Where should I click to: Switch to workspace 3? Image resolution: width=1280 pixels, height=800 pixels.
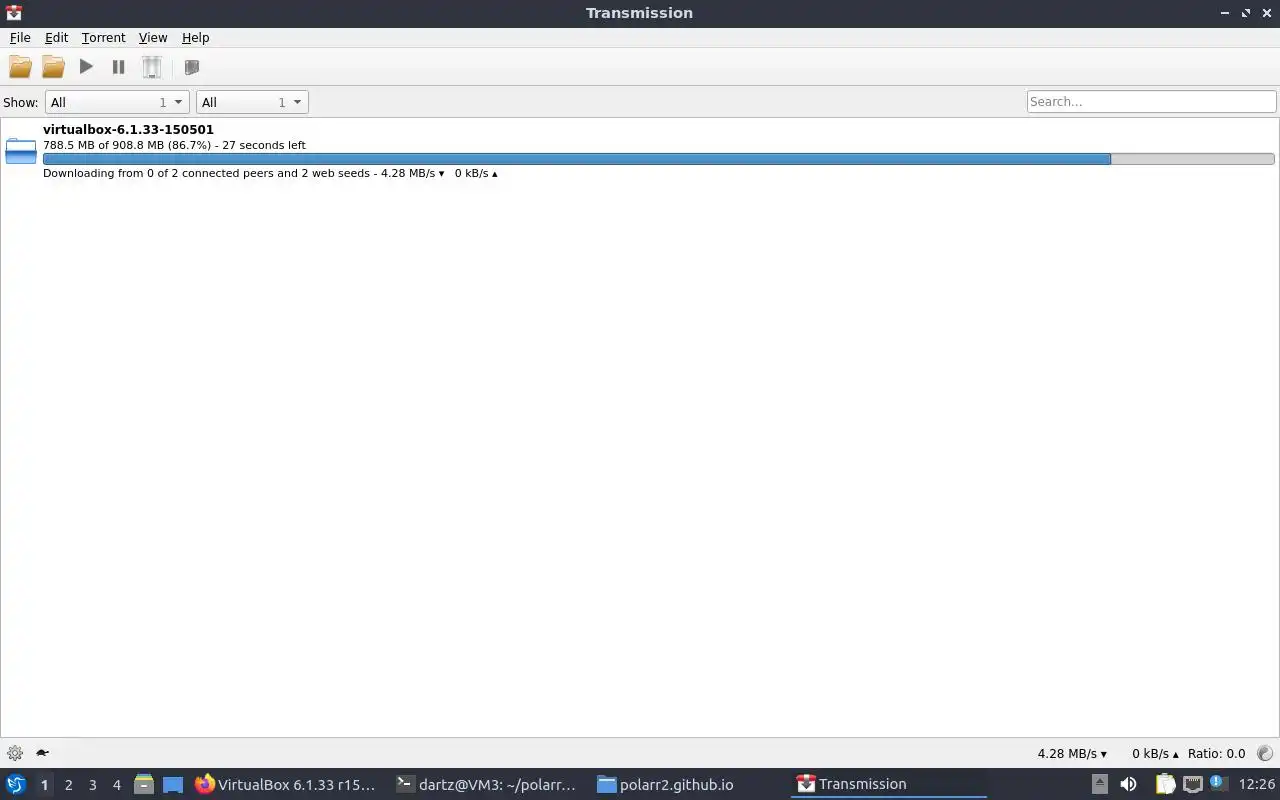pyautogui.click(x=92, y=785)
